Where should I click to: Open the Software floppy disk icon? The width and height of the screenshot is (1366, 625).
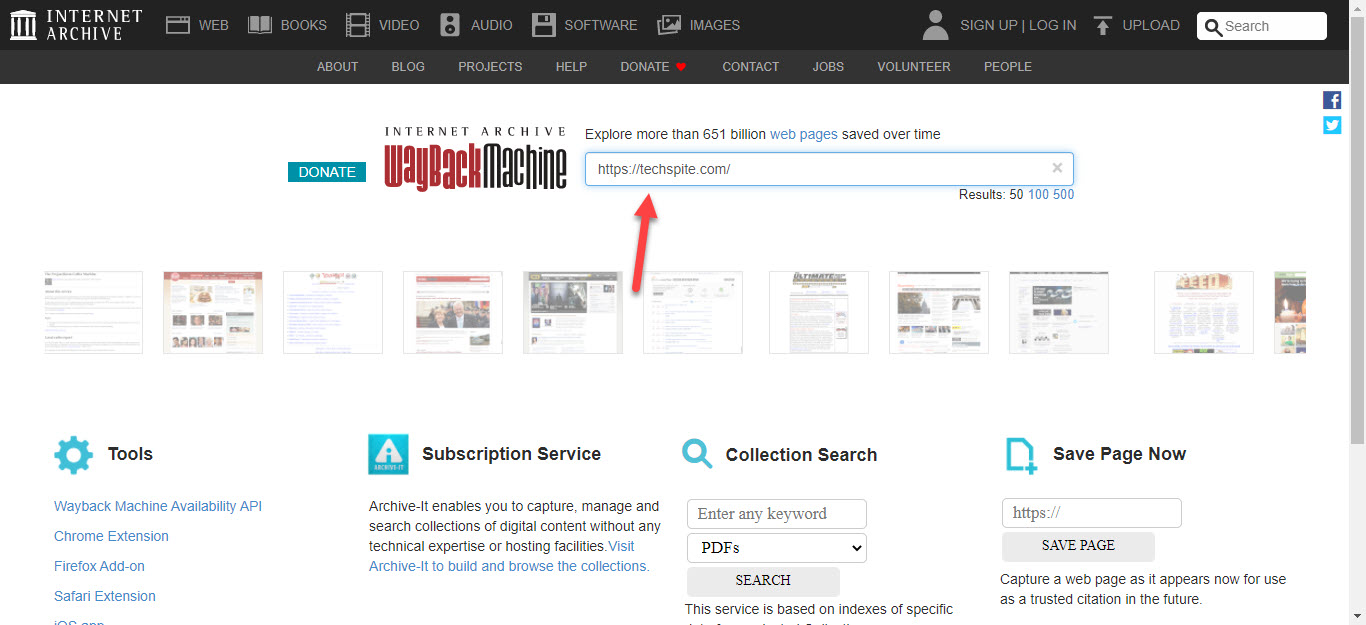(x=543, y=25)
